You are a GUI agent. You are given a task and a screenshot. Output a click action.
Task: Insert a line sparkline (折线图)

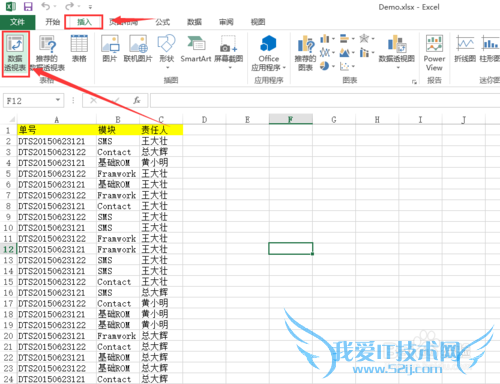click(465, 49)
